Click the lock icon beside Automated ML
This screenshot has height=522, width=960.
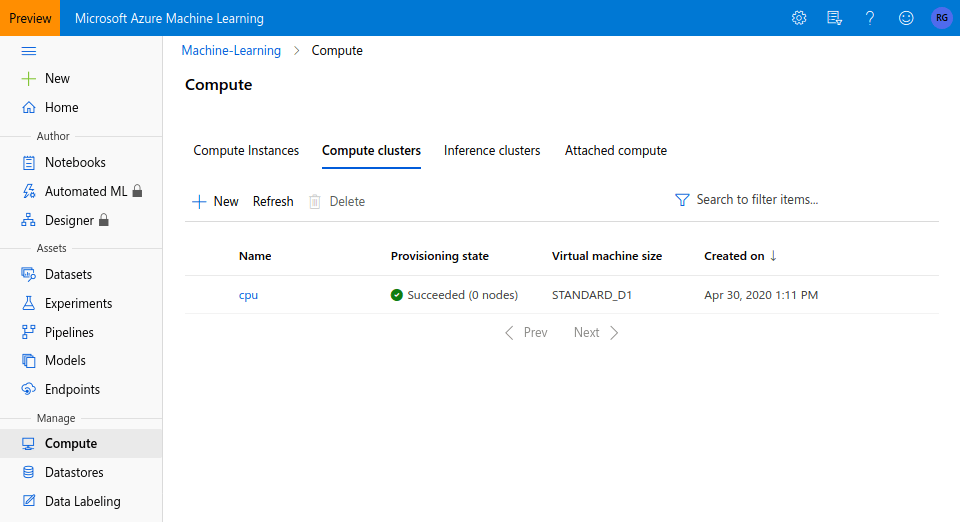click(137, 191)
